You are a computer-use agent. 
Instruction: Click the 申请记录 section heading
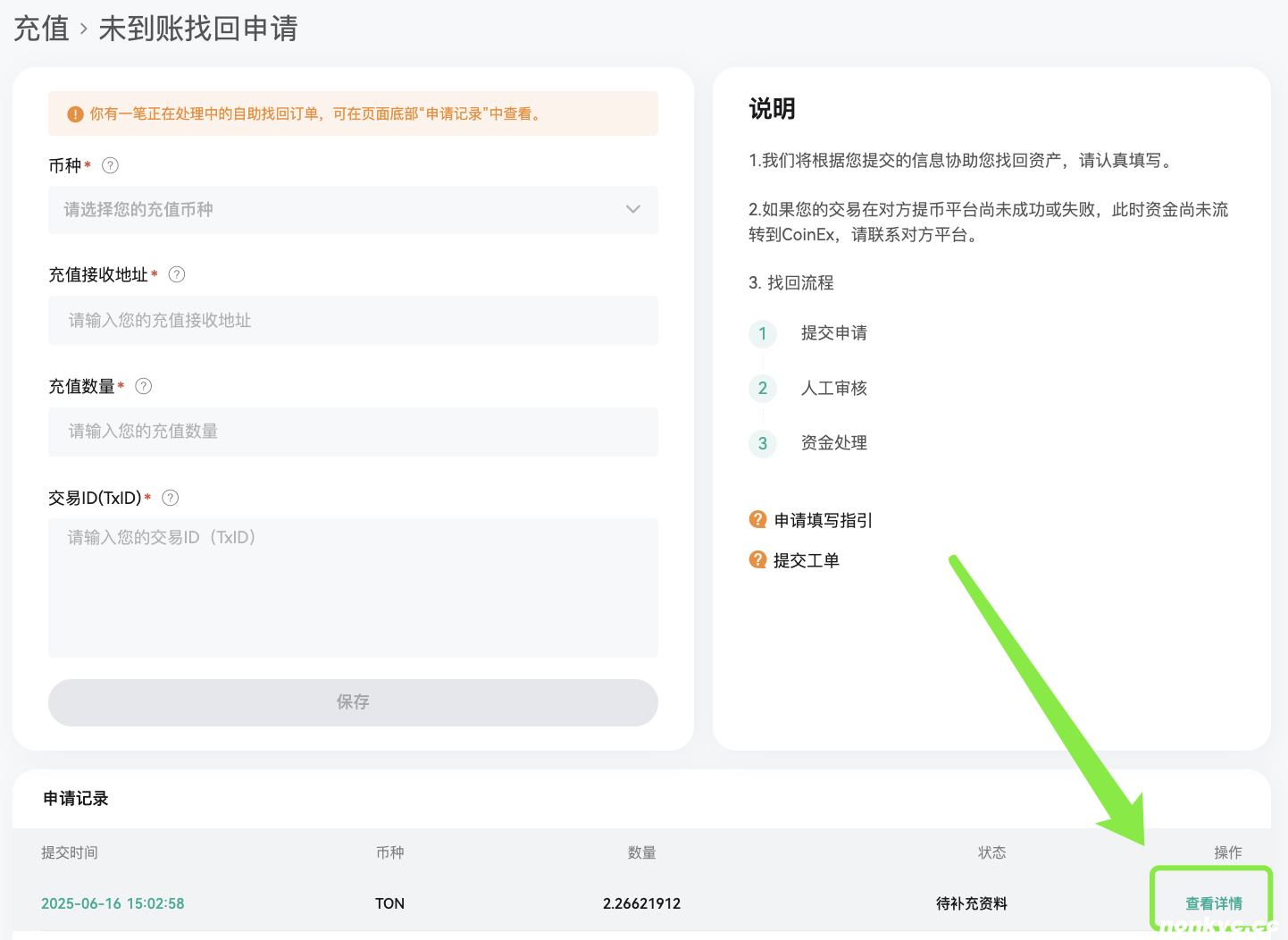click(76, 798)
